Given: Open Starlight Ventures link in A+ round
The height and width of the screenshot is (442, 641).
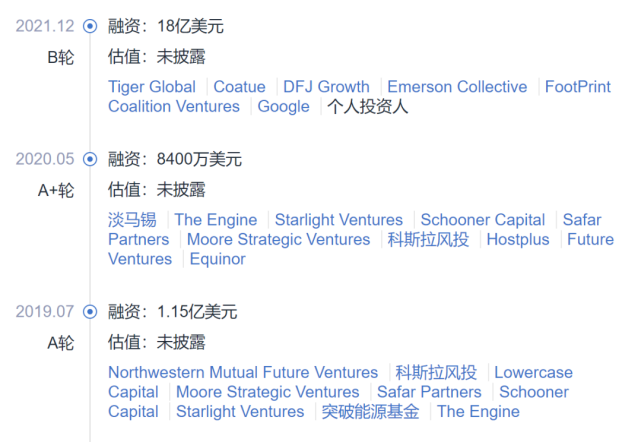Looking at the screenshot, I should click(338, 220).
